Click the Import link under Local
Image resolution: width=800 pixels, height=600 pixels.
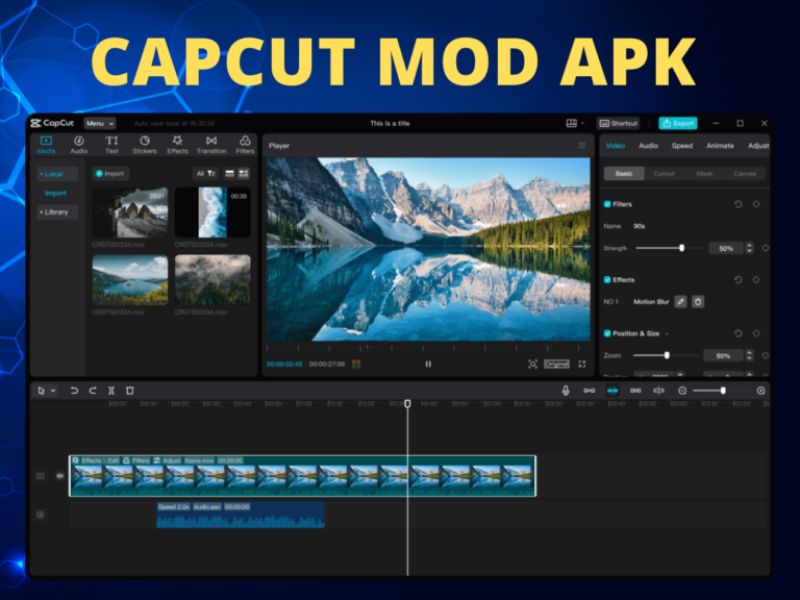[56, 193]
